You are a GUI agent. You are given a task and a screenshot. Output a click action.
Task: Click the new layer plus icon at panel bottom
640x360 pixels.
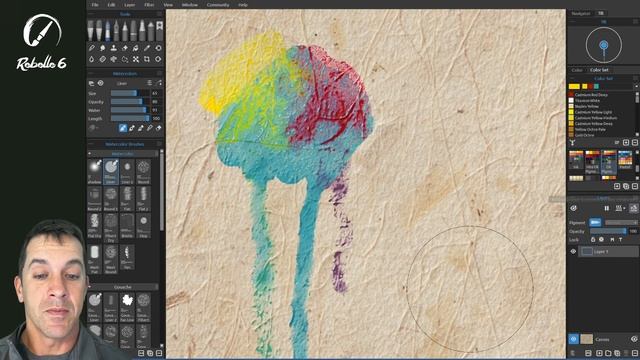(599, 353)
